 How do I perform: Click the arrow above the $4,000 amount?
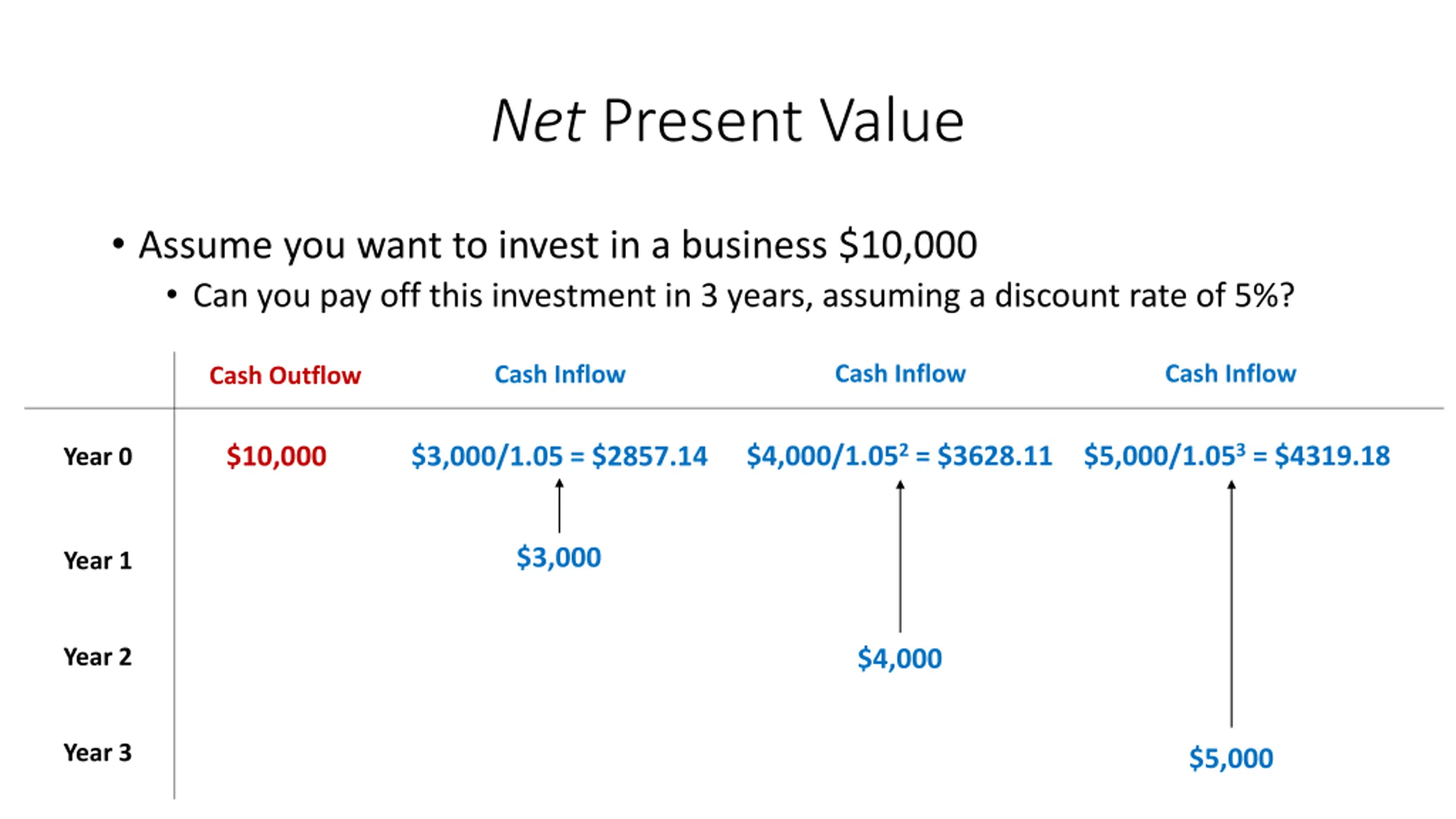[900, 556]
